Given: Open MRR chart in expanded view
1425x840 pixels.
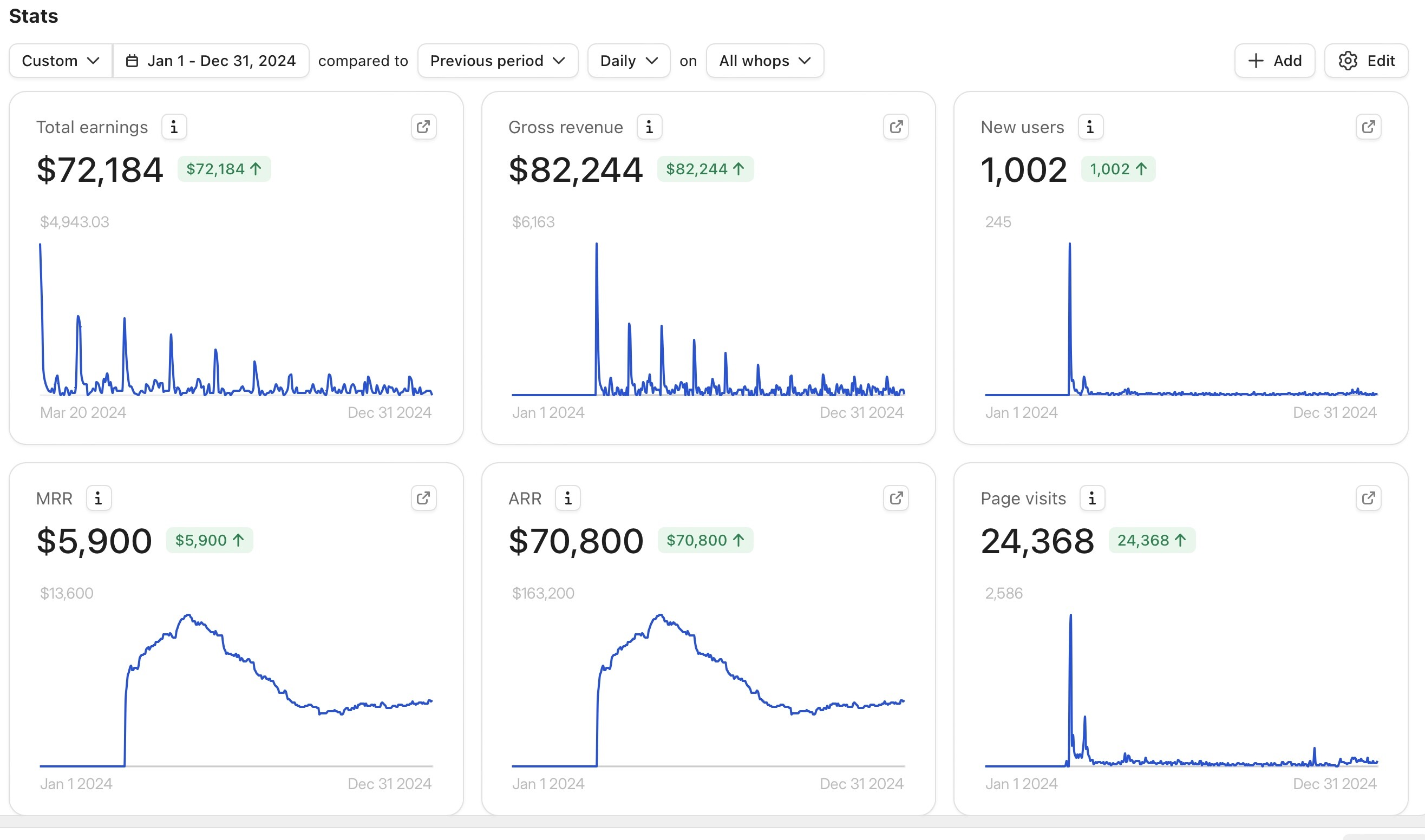Looking at the screenshot, I should (x=423, y=498).
